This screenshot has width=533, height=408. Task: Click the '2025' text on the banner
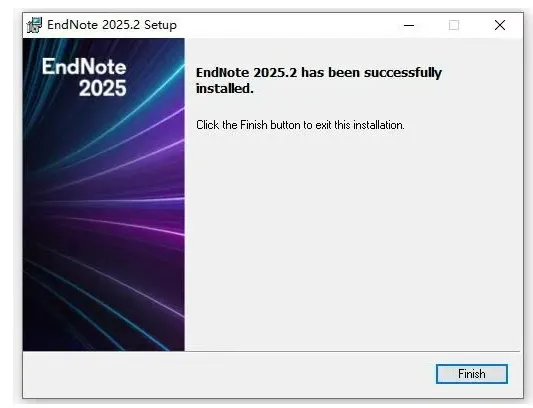tap(103, 88)
